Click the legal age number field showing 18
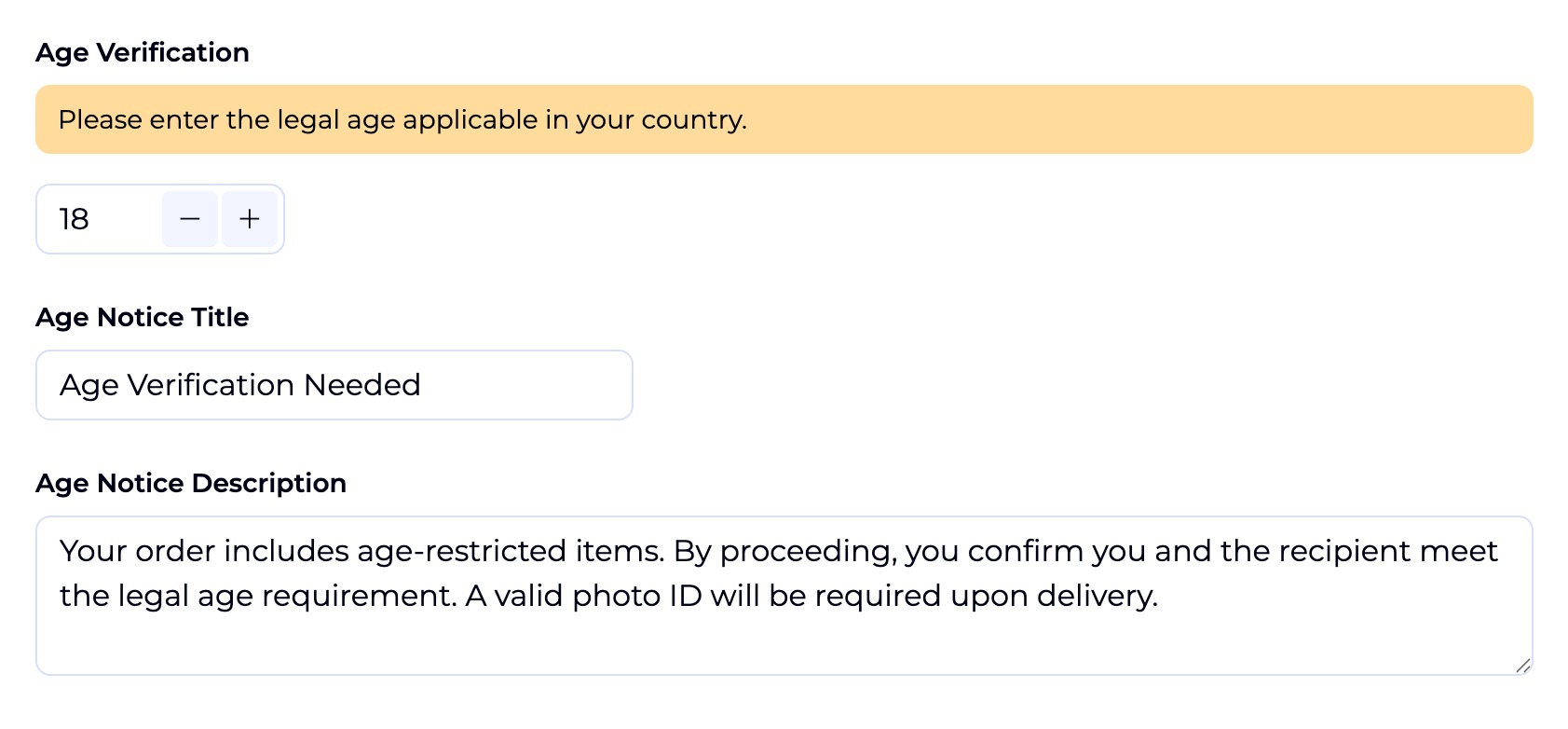 (x=98, y=219)
